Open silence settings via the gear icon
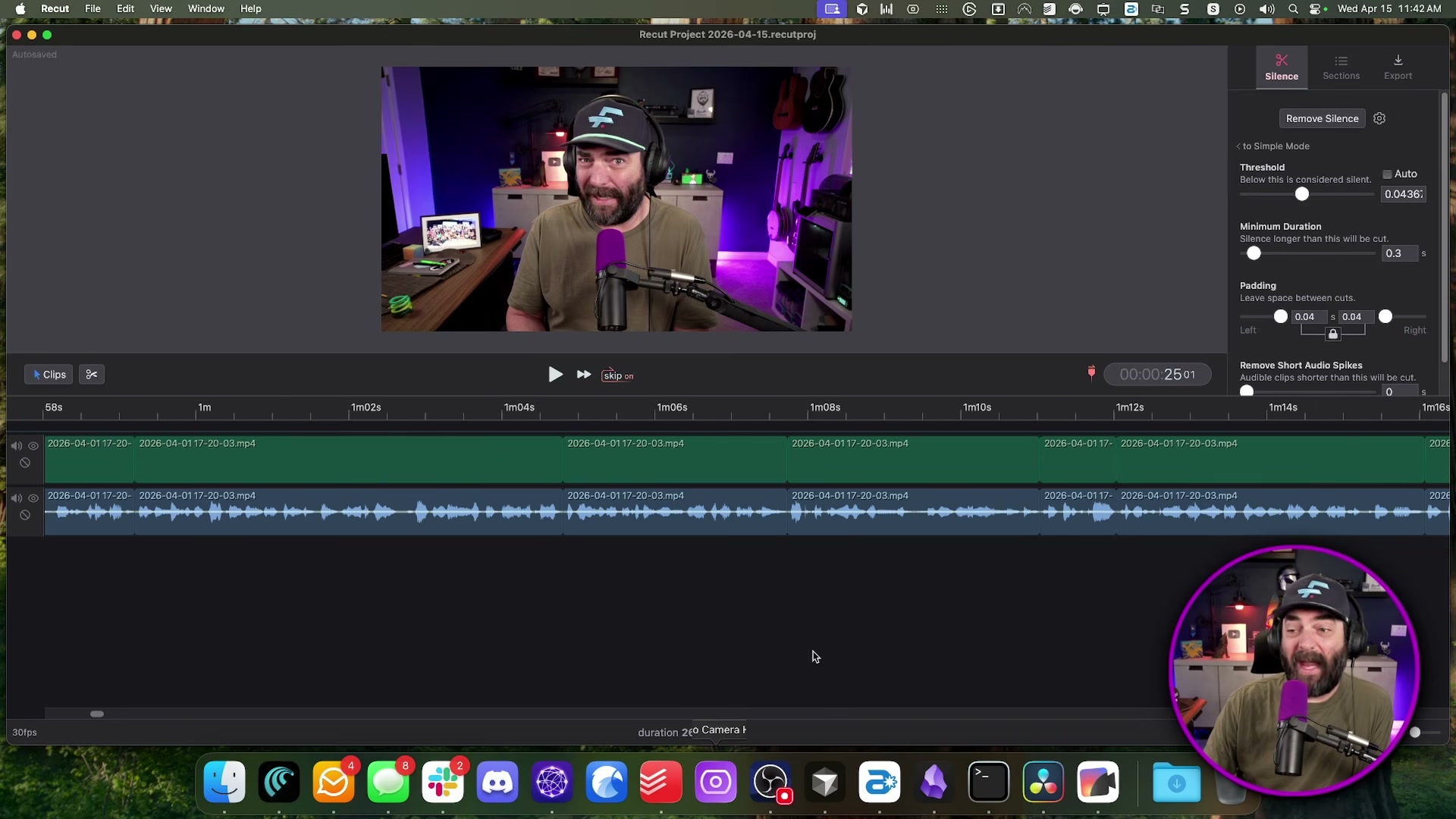Viewport: 1456px width, 819px height. pos(1379,118)
